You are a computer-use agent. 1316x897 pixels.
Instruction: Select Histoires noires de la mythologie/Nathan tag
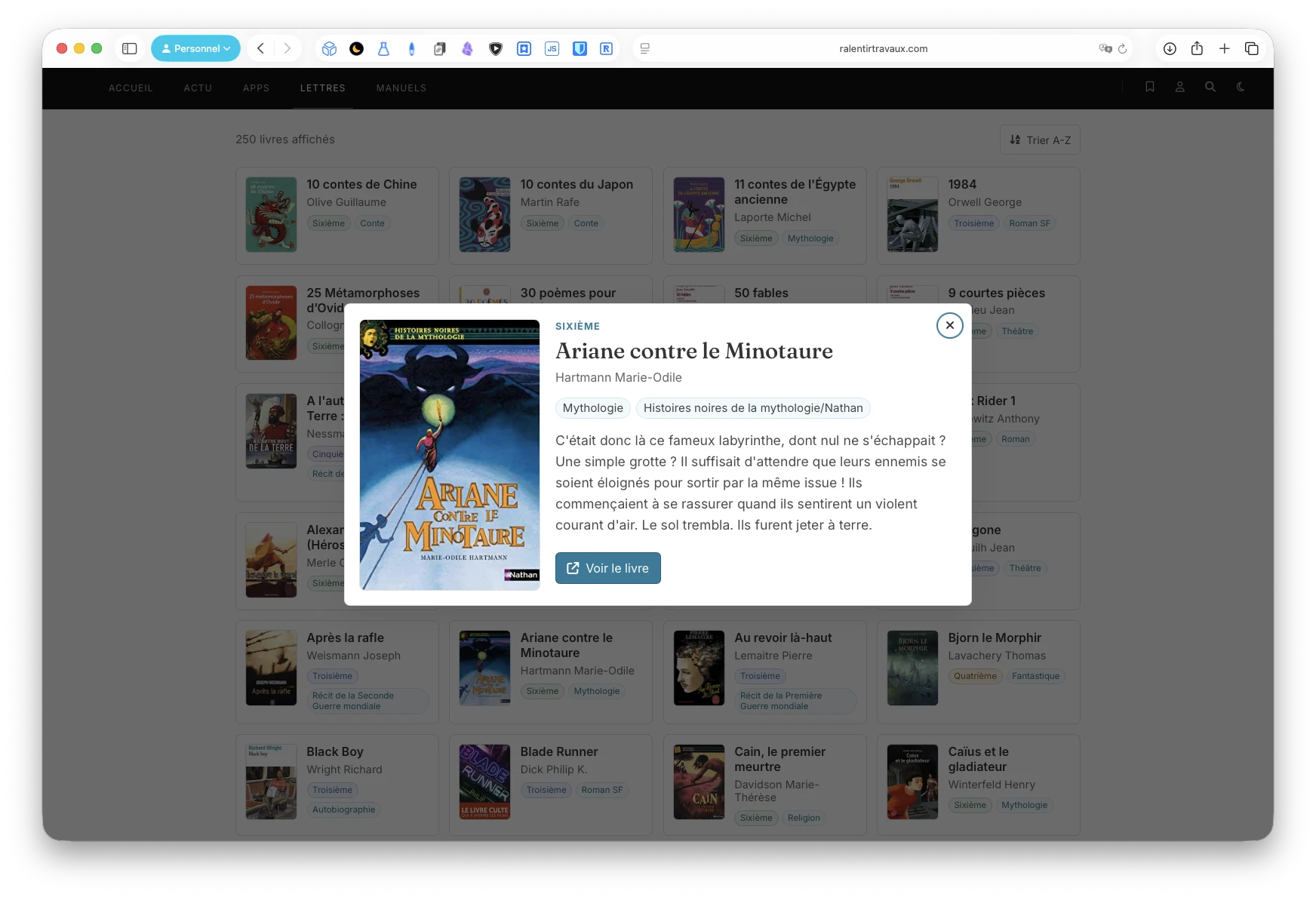(753, 408)
